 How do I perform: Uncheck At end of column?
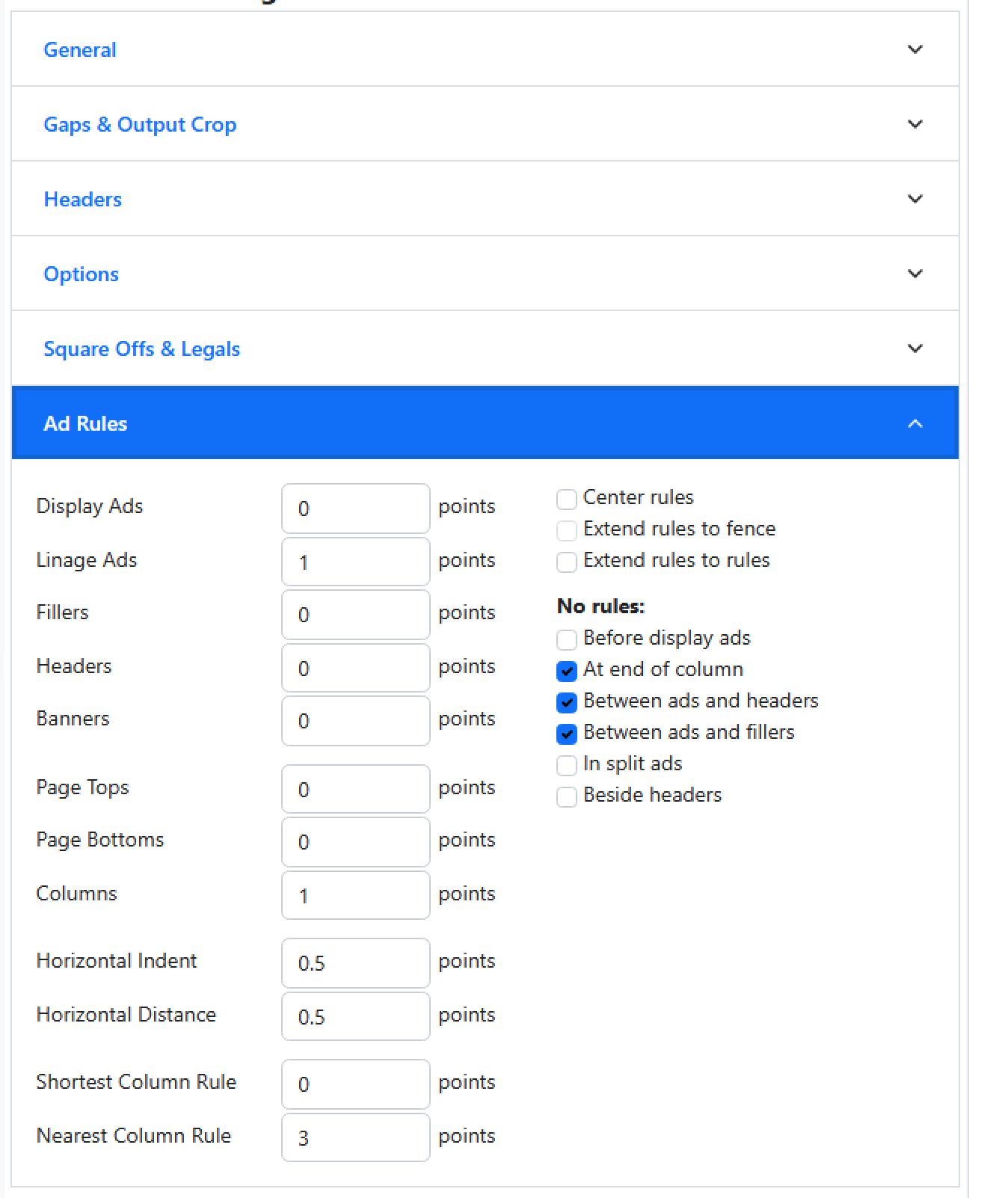pyautogui.click(x=567, y=671)
